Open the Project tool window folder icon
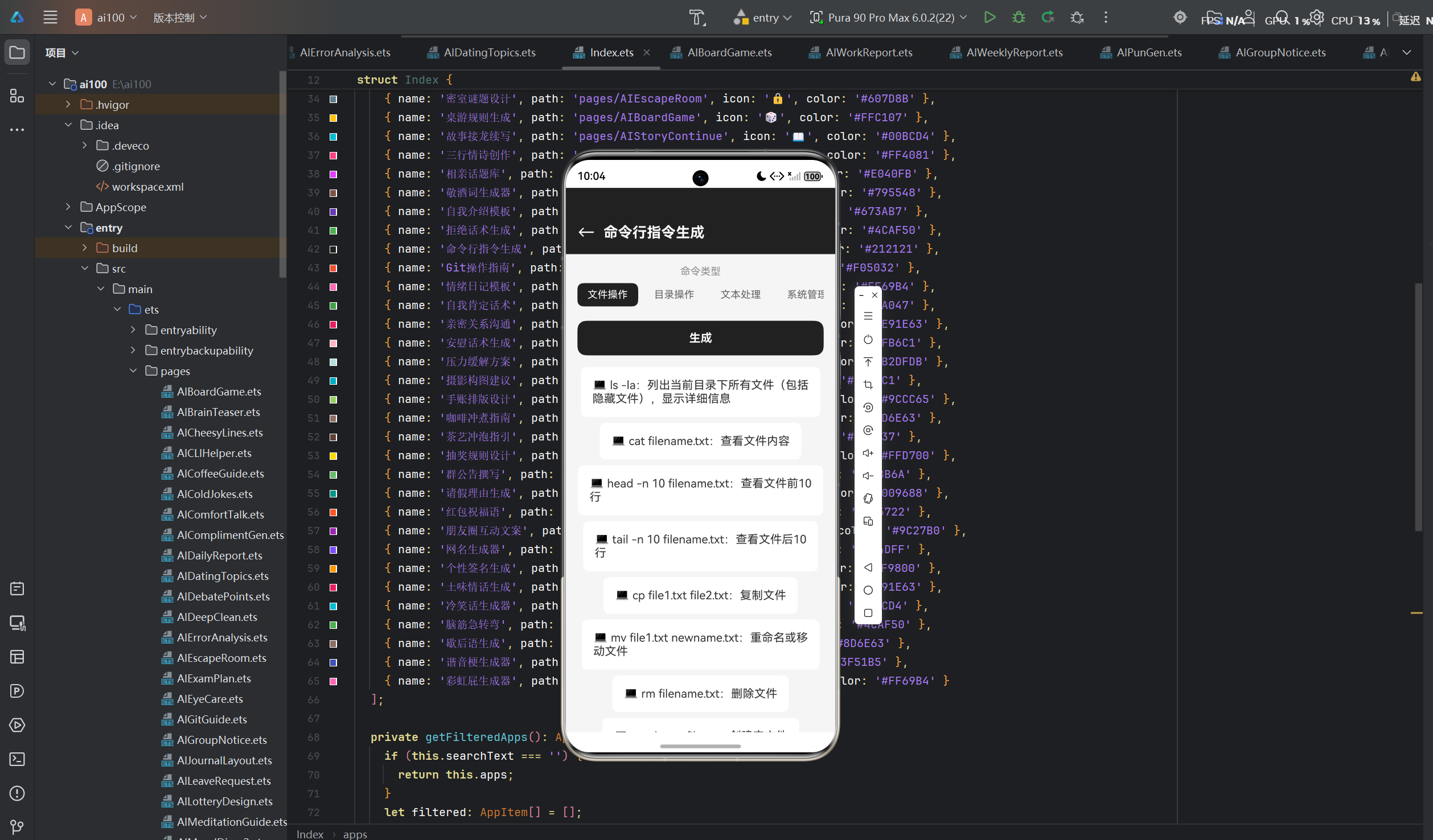 (x=17, y=52)
